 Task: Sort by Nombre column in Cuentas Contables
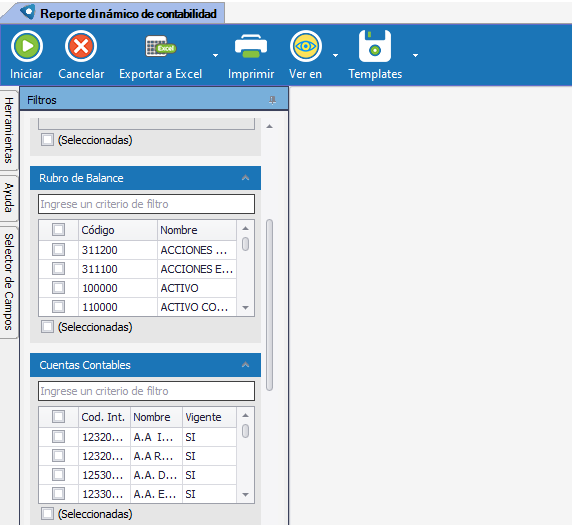click(x=156, y=417)
